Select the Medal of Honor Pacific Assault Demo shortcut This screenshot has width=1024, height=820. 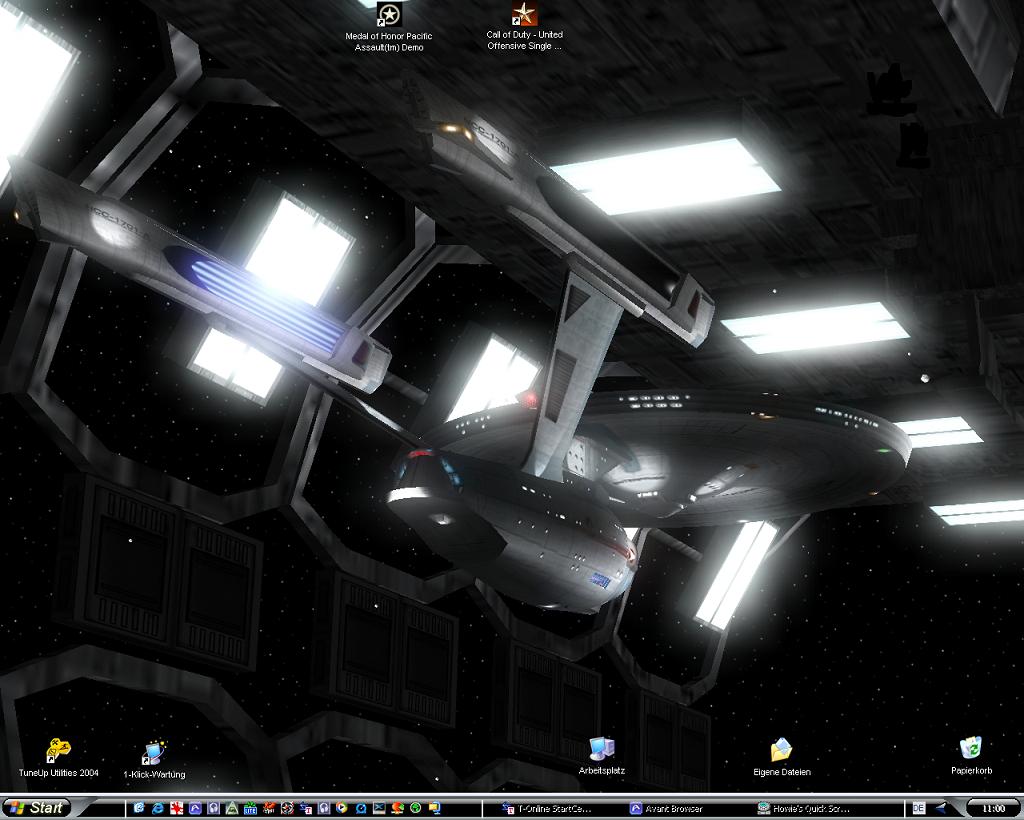click(389, 27)
